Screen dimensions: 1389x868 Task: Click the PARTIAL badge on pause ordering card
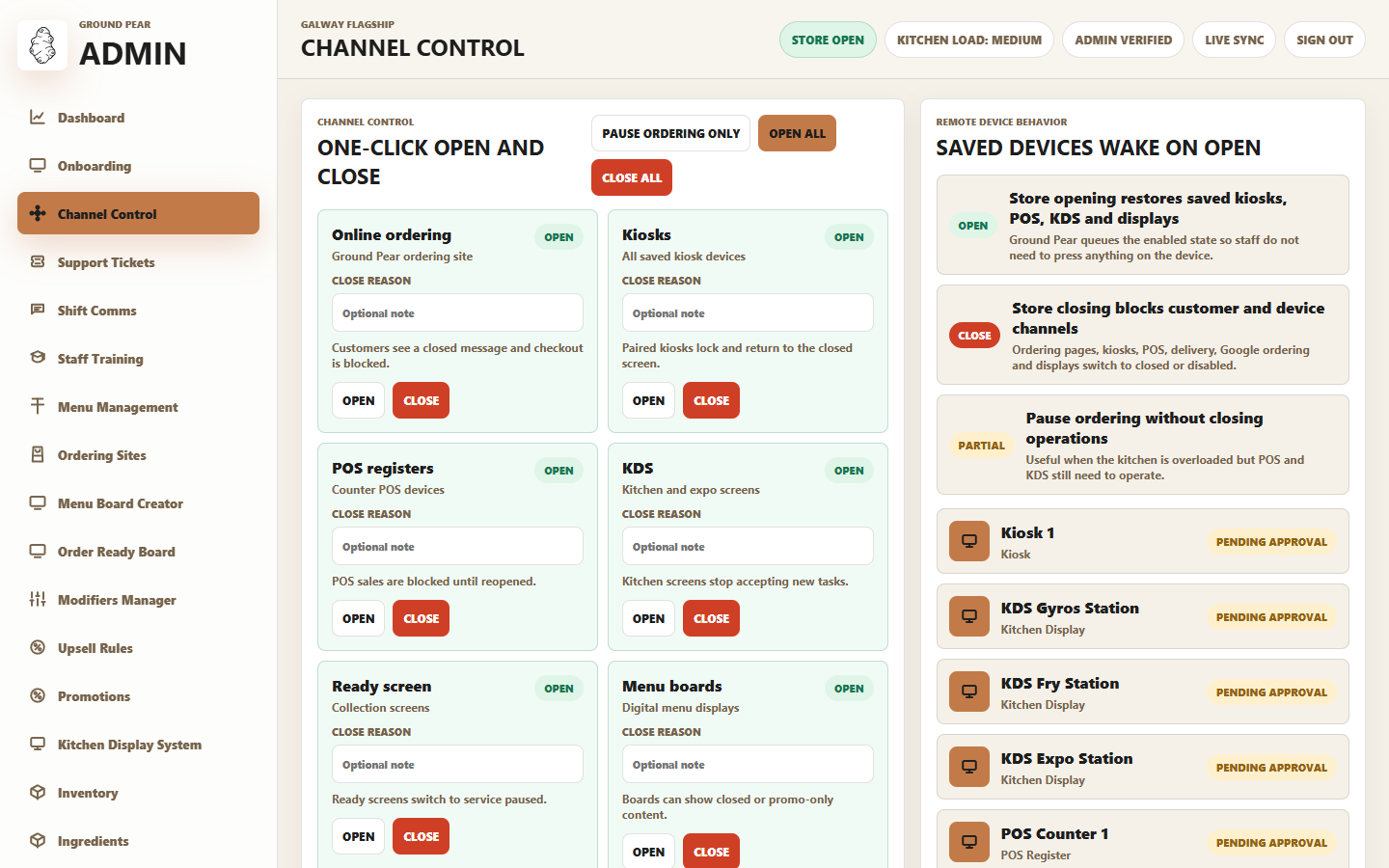[x=981, y=445]
